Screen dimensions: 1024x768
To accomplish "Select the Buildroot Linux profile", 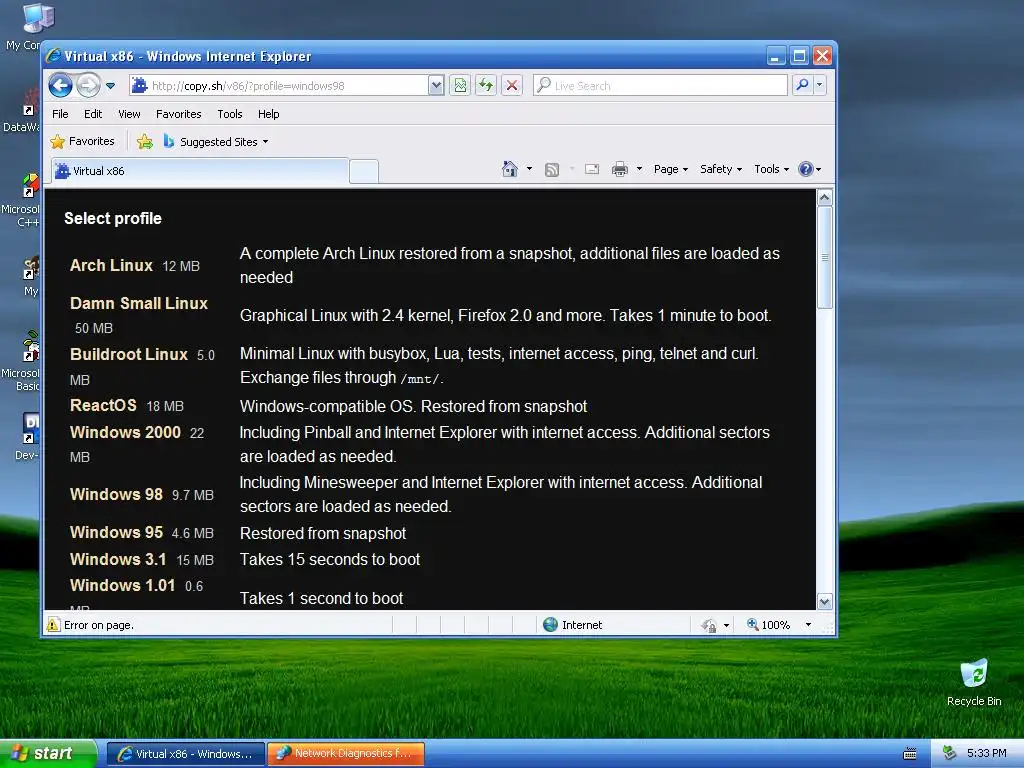I will (129, 355).
